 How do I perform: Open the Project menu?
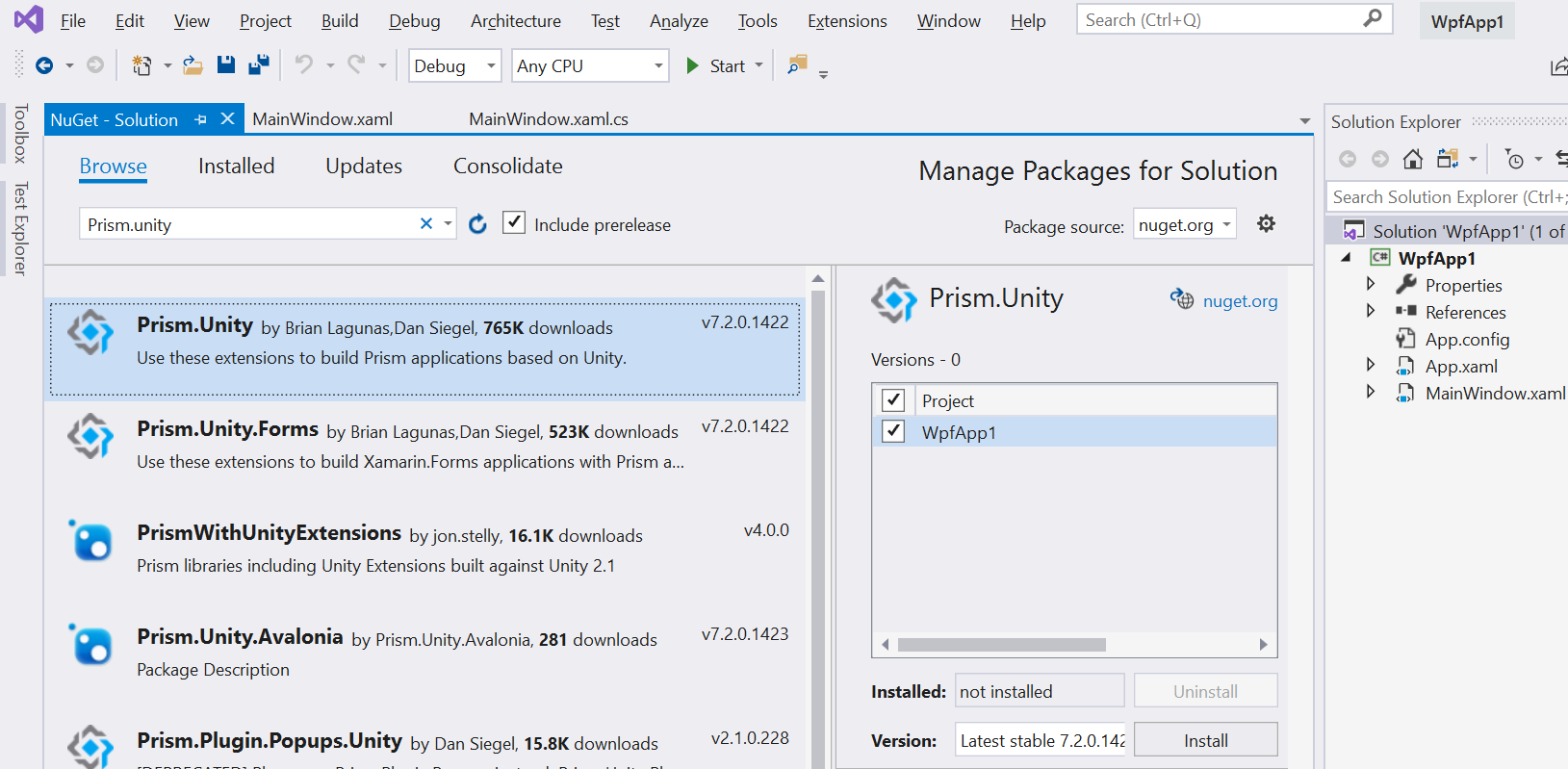[x=266, y=20]
